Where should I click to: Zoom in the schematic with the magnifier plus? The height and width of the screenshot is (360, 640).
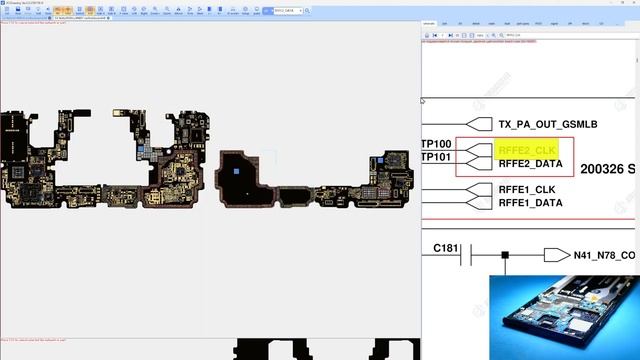[x=493, y=36]
